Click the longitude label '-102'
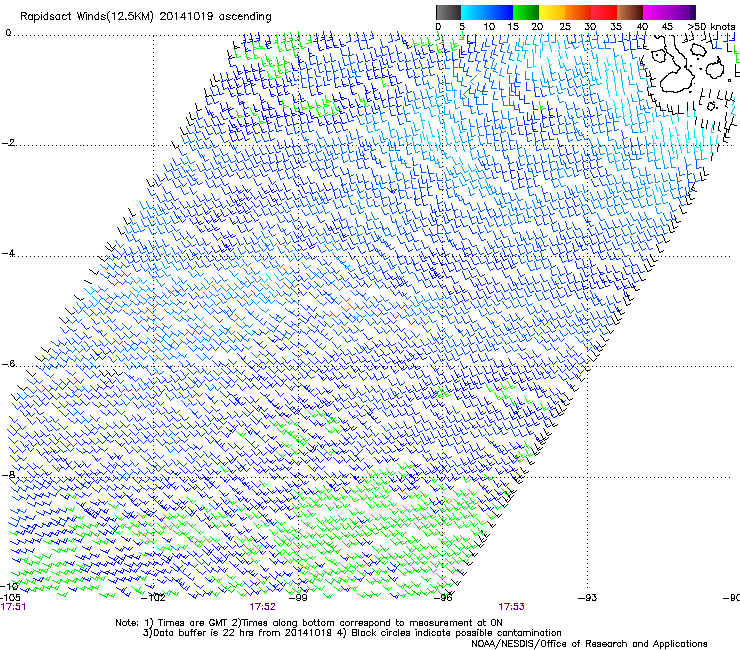Screen dimensions: 740x650 pyautogui.click(x=153, y=598)
